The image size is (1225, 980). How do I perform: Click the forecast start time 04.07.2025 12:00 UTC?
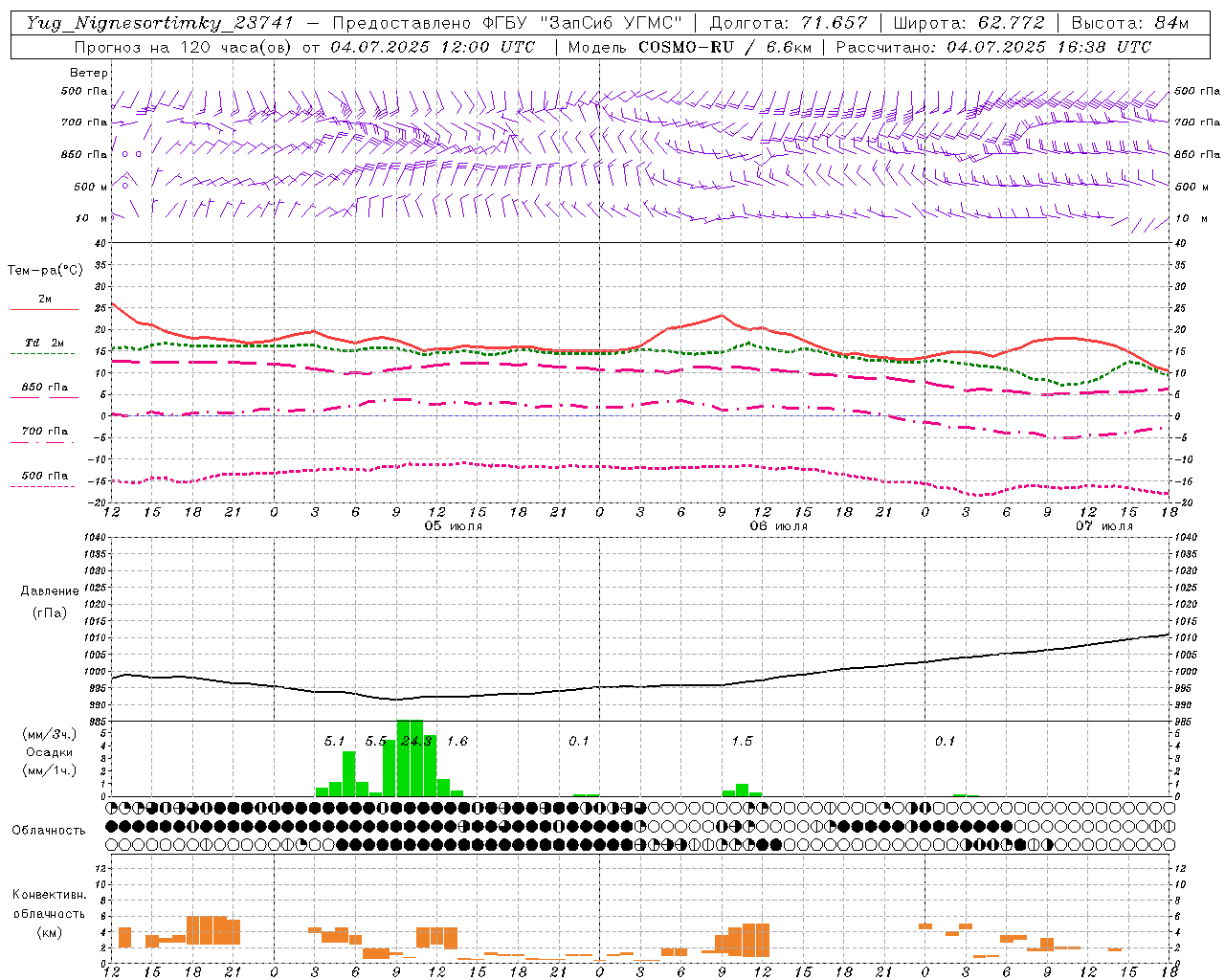click(x=434, y=47)
